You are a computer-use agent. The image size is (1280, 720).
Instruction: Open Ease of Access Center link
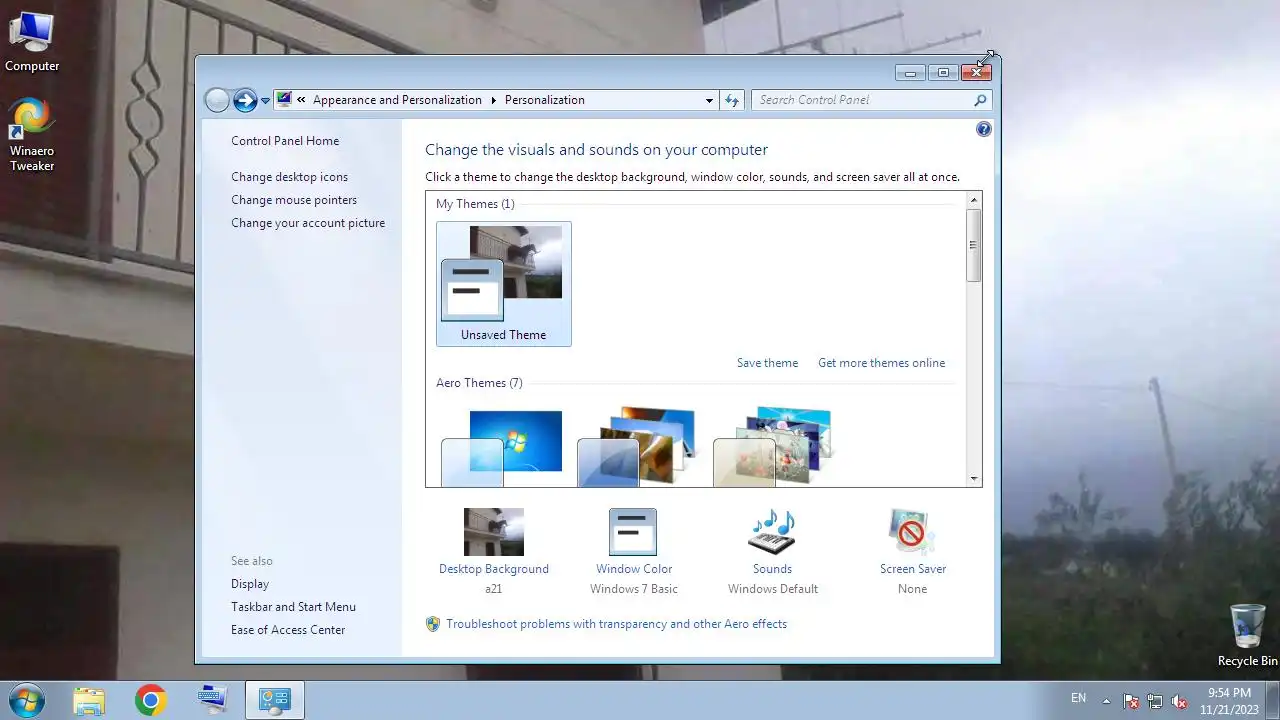coord(288,630)
